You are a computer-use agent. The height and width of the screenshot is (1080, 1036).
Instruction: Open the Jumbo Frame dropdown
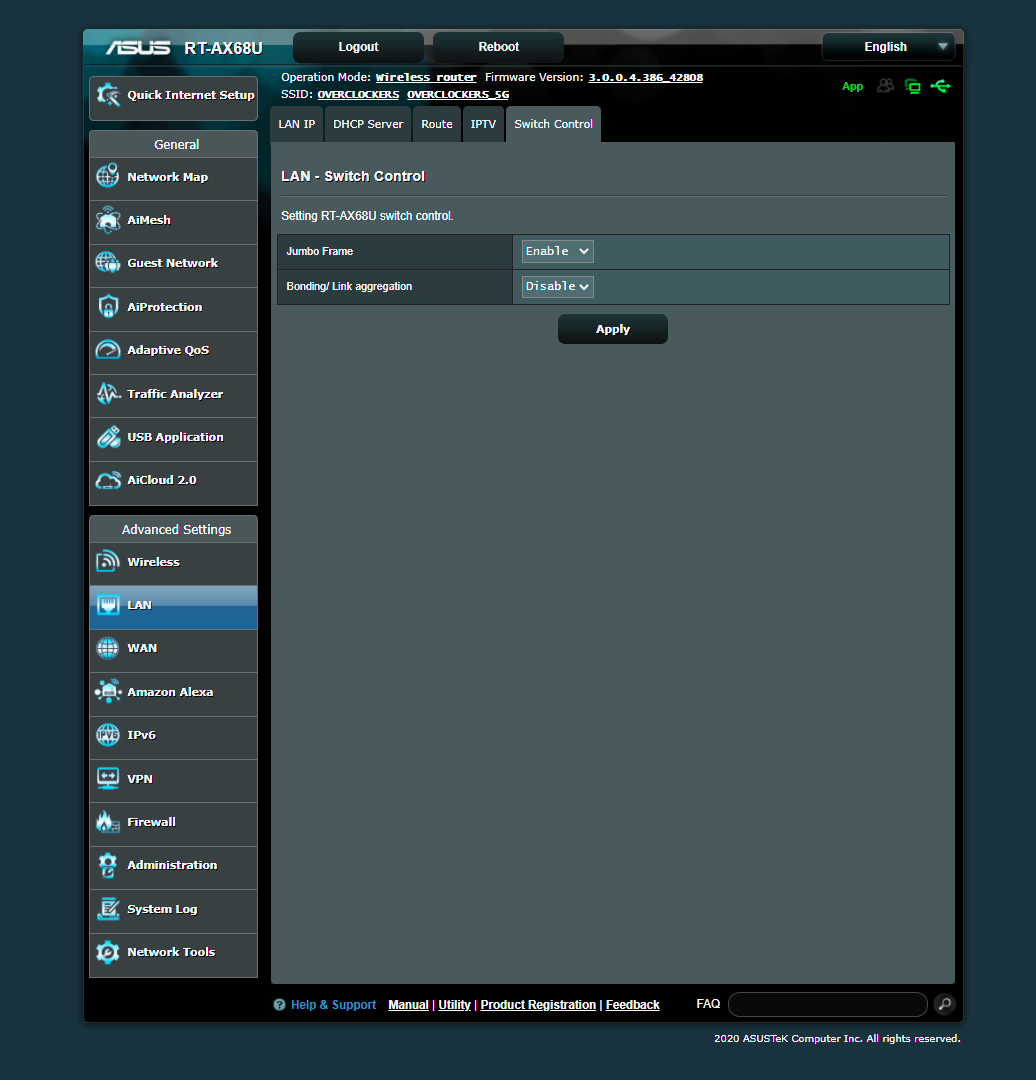click(557, 251)
